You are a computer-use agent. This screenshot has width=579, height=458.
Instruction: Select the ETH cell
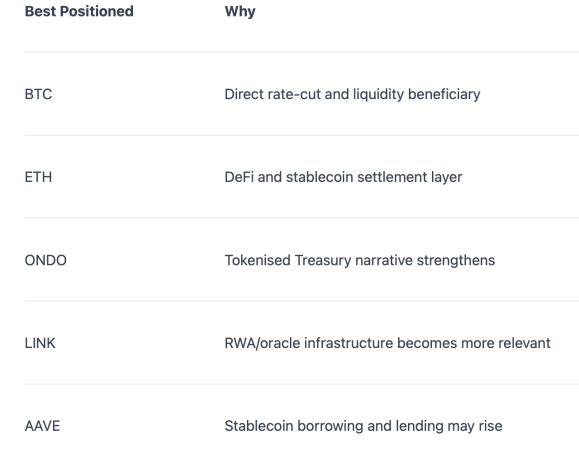(x=38, y=177)
